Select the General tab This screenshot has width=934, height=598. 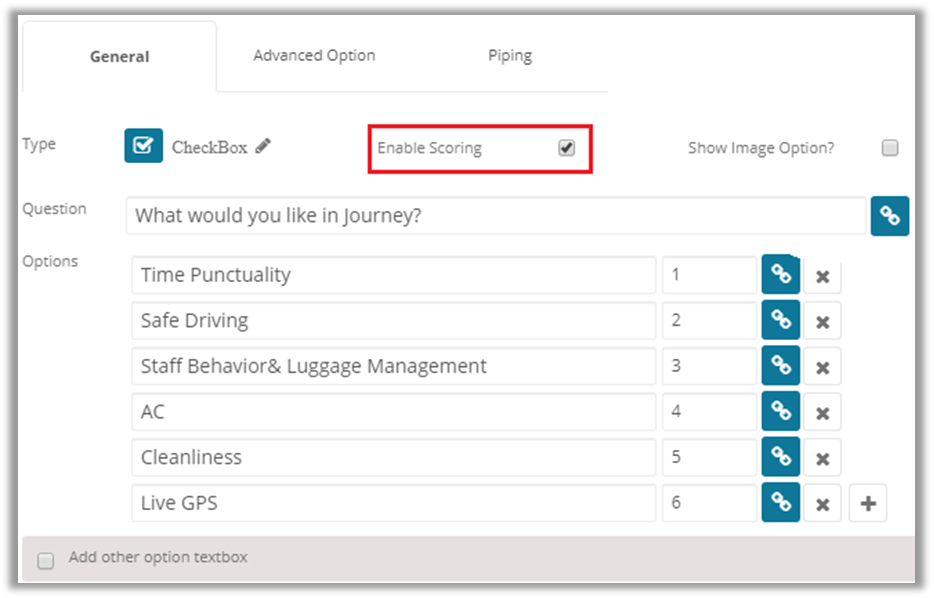click(119, 57)
